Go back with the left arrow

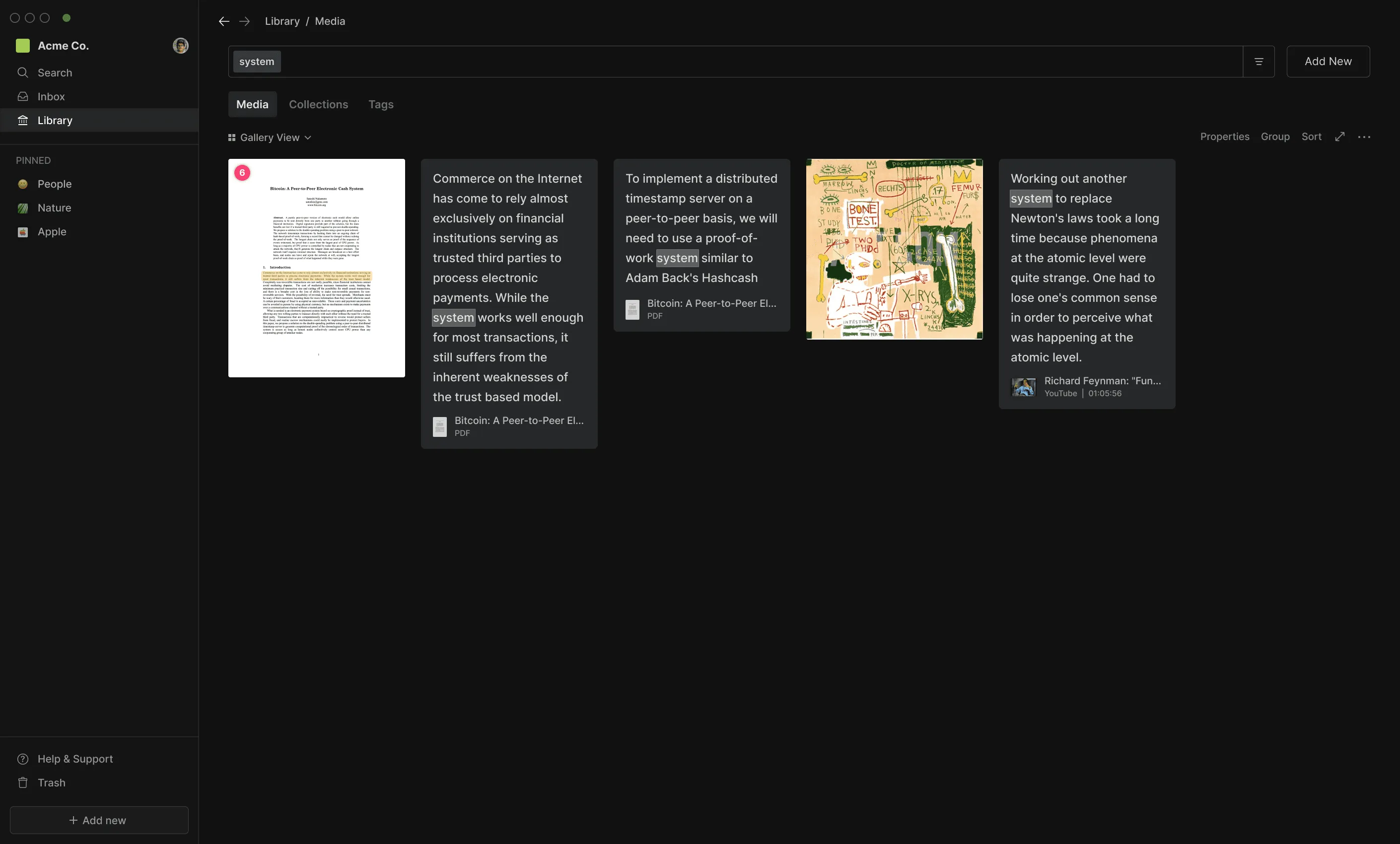pyautogui.click(x=224, y=21)
